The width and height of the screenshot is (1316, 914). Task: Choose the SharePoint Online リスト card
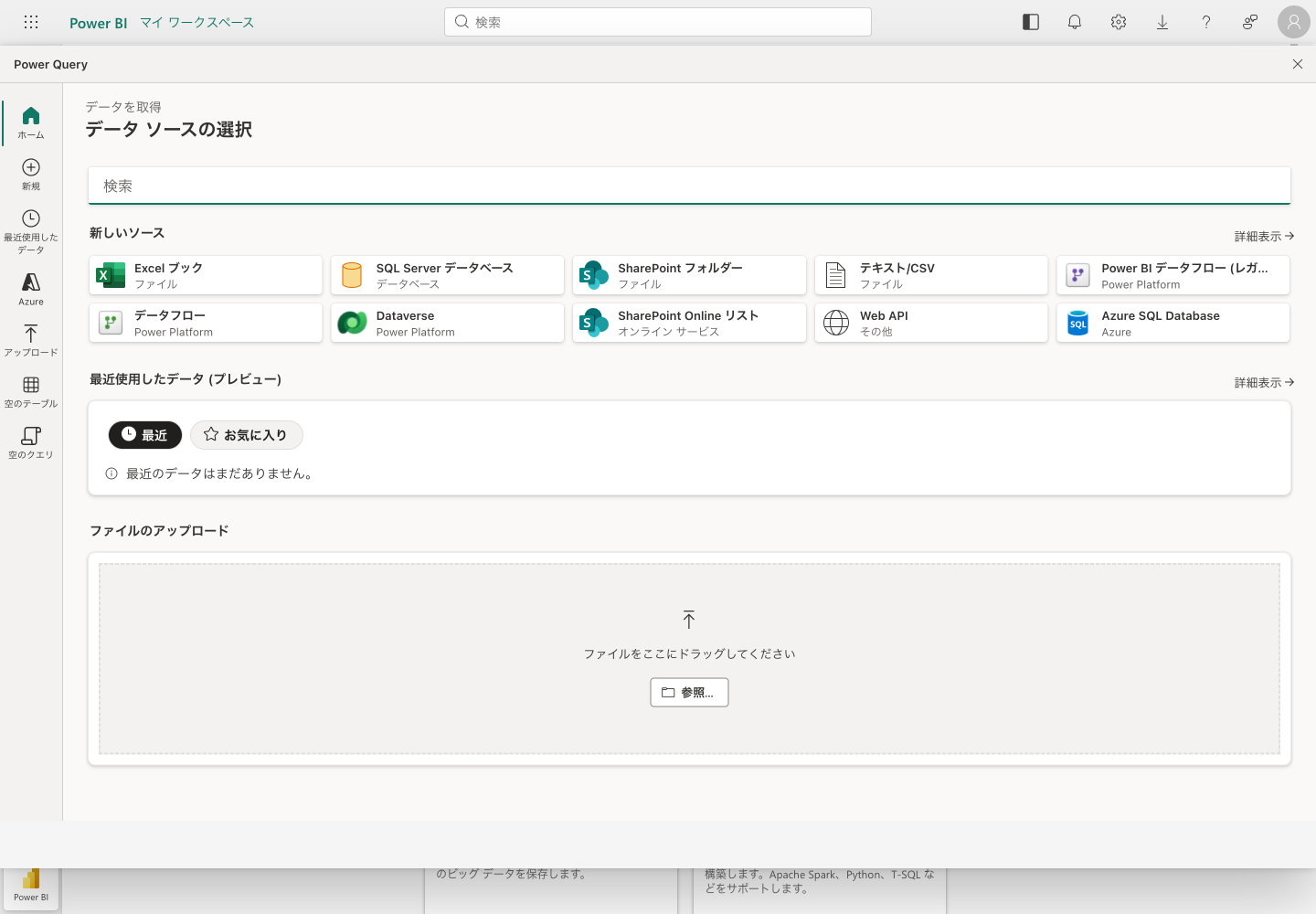coord(689,323)
